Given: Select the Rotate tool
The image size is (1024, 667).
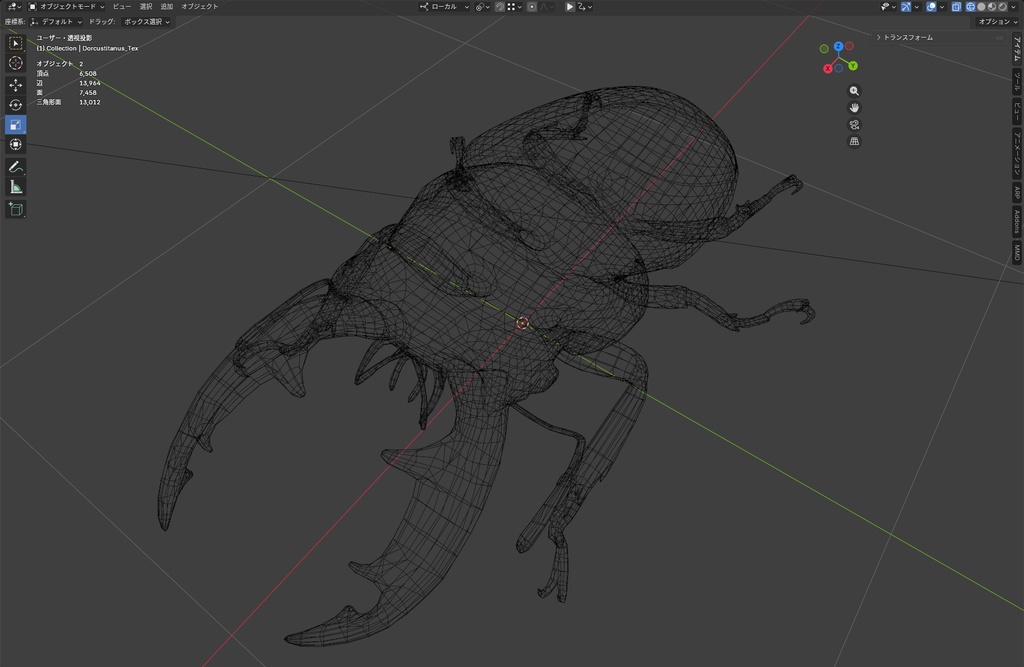Looking at the screenshot, I should pyautogui.click(x=16, y=105).
